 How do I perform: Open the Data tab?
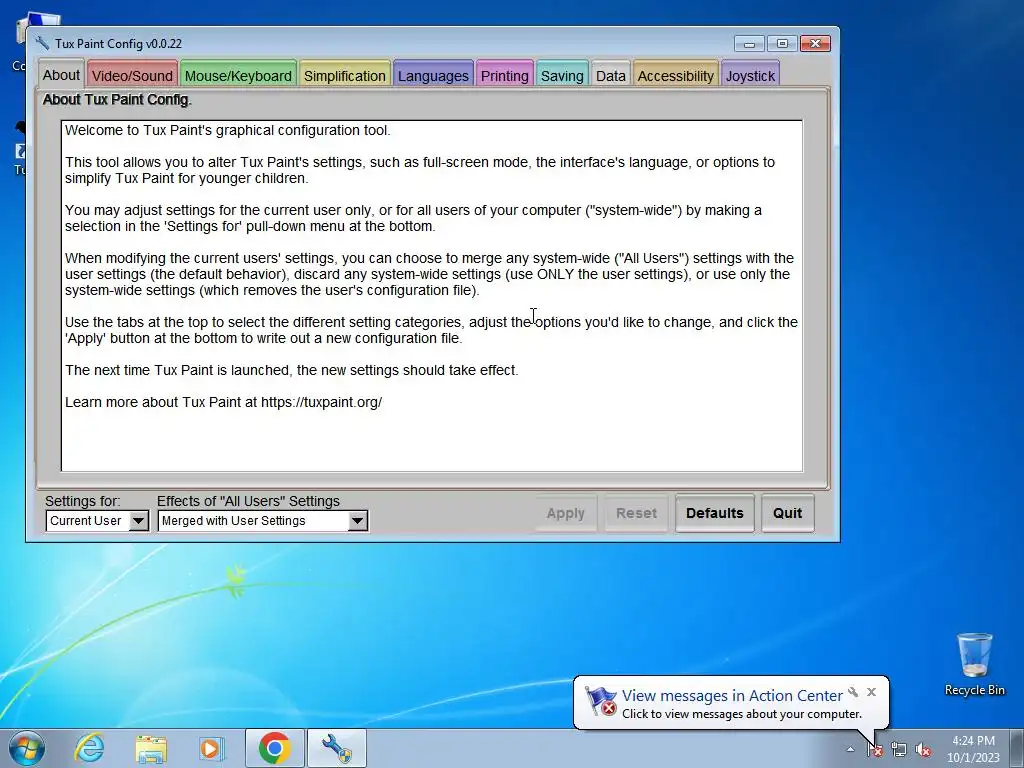tap(611, 76)
